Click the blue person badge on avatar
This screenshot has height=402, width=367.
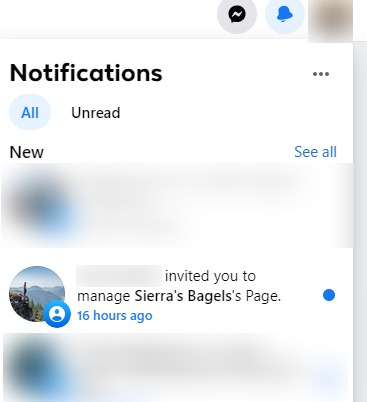pos(57,314)
